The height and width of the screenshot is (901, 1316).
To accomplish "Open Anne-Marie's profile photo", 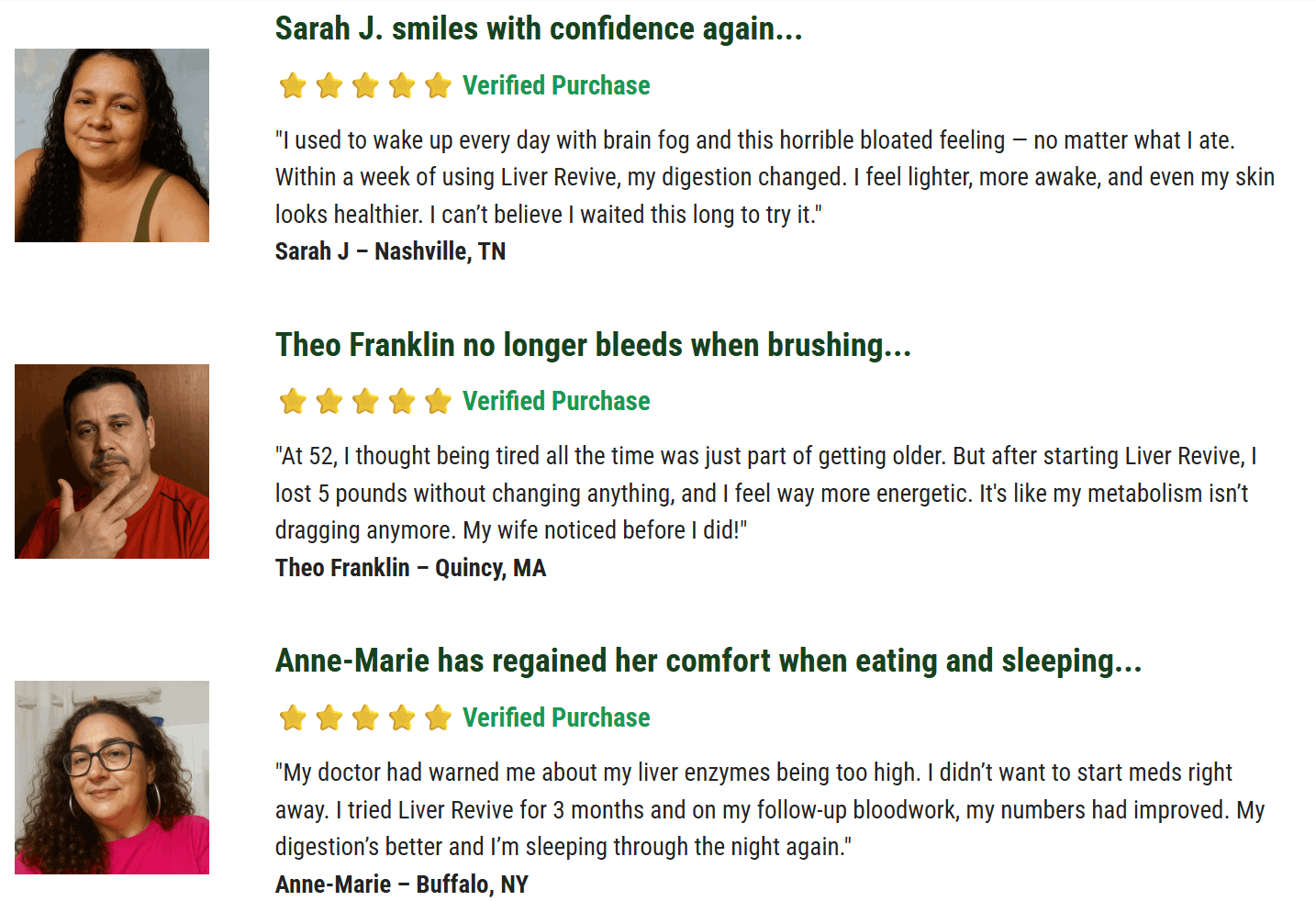I will 112,777.
